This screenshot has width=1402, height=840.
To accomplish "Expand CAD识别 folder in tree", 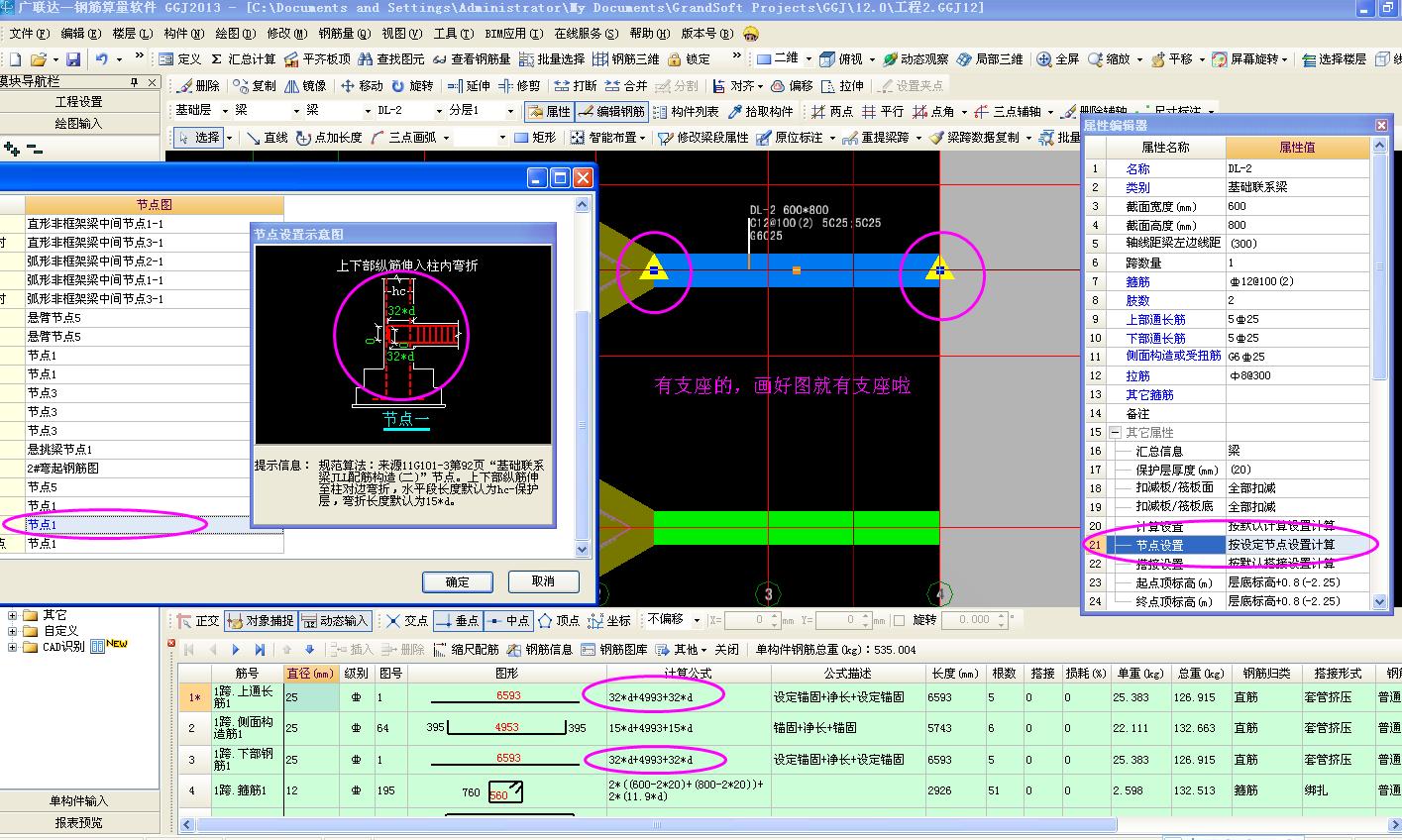I will pyautogui.click(x=13, y=648).
